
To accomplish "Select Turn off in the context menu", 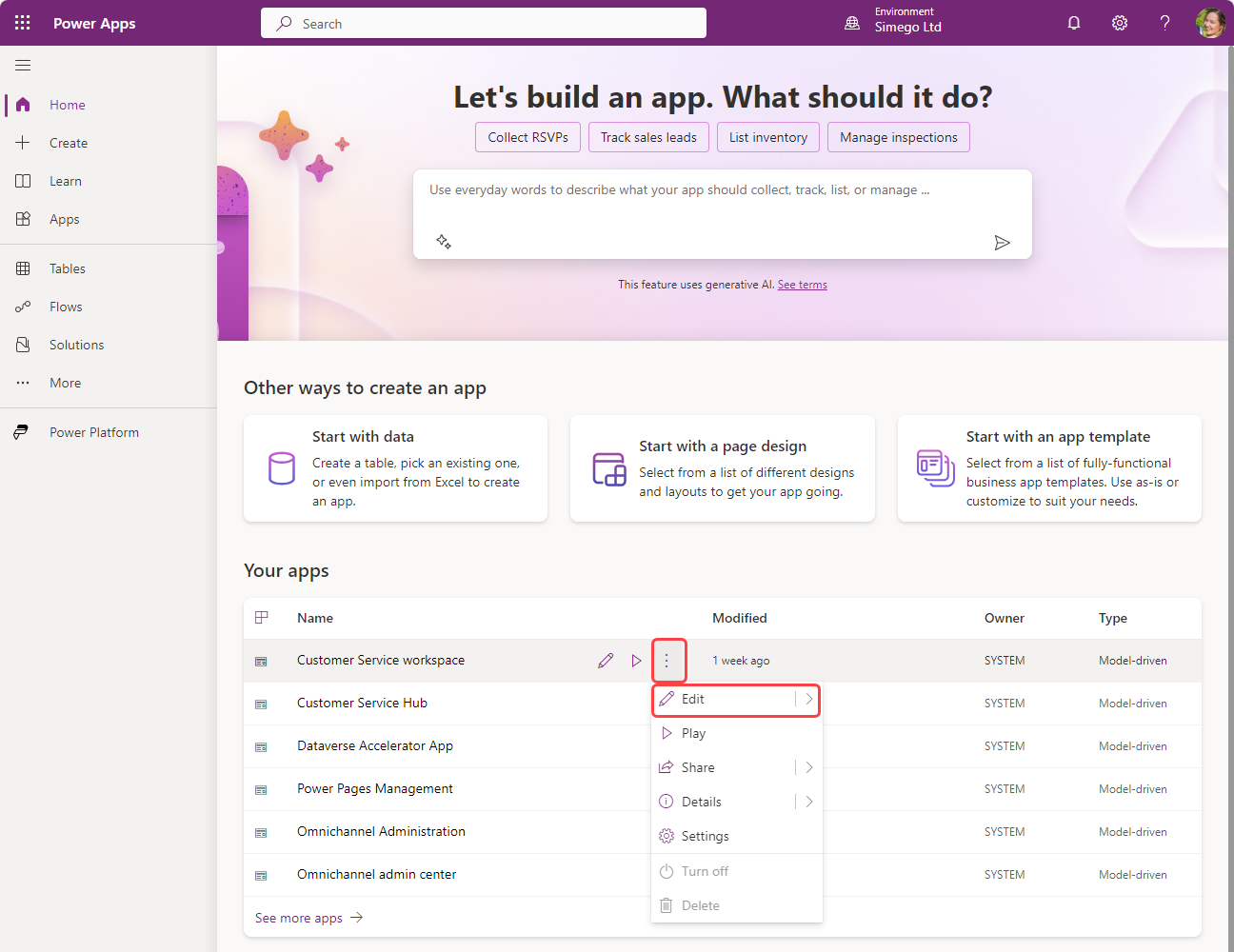I will pyautogui.click(x=736, y=871).
